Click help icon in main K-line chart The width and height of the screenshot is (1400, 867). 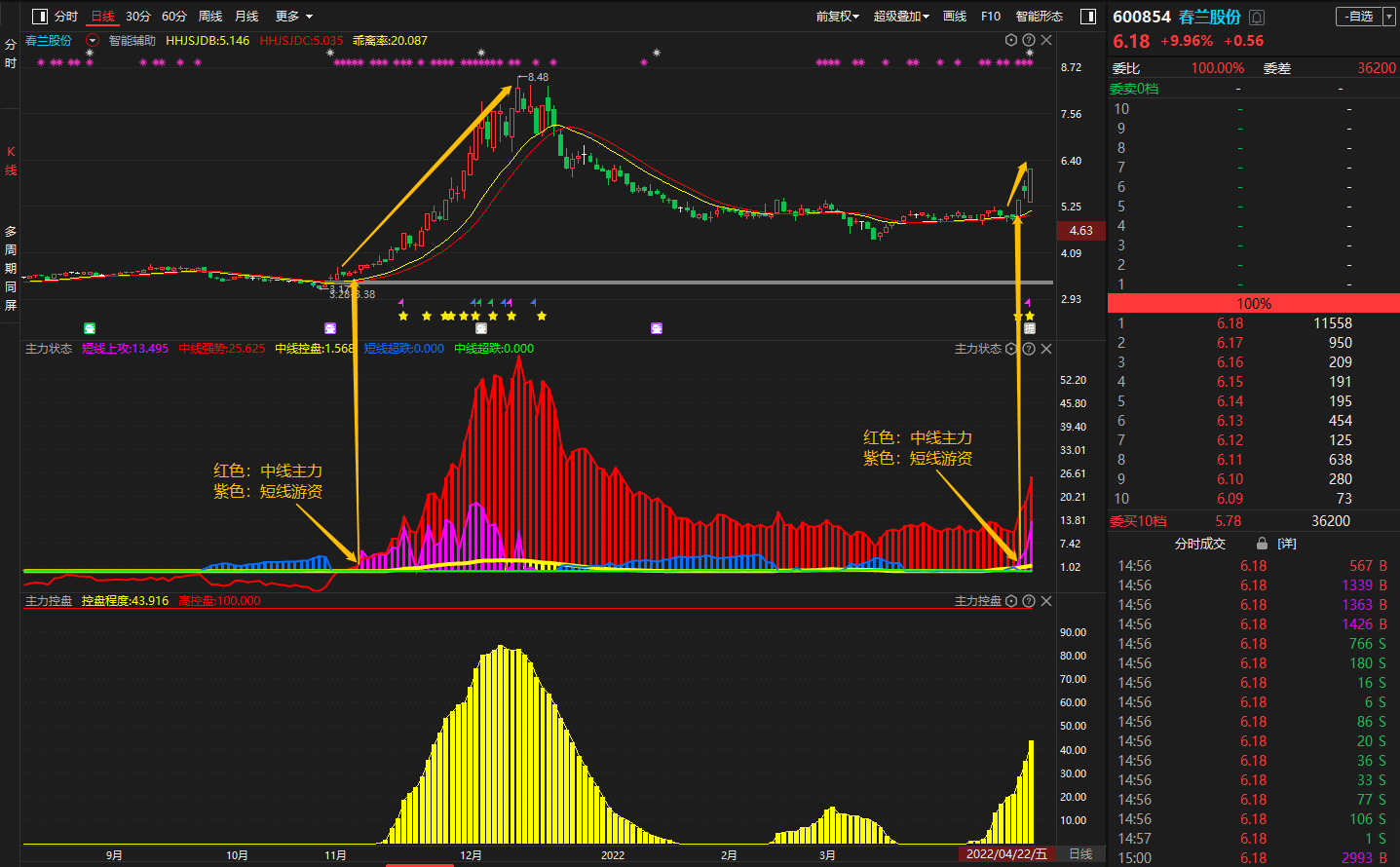[1029, 40]
